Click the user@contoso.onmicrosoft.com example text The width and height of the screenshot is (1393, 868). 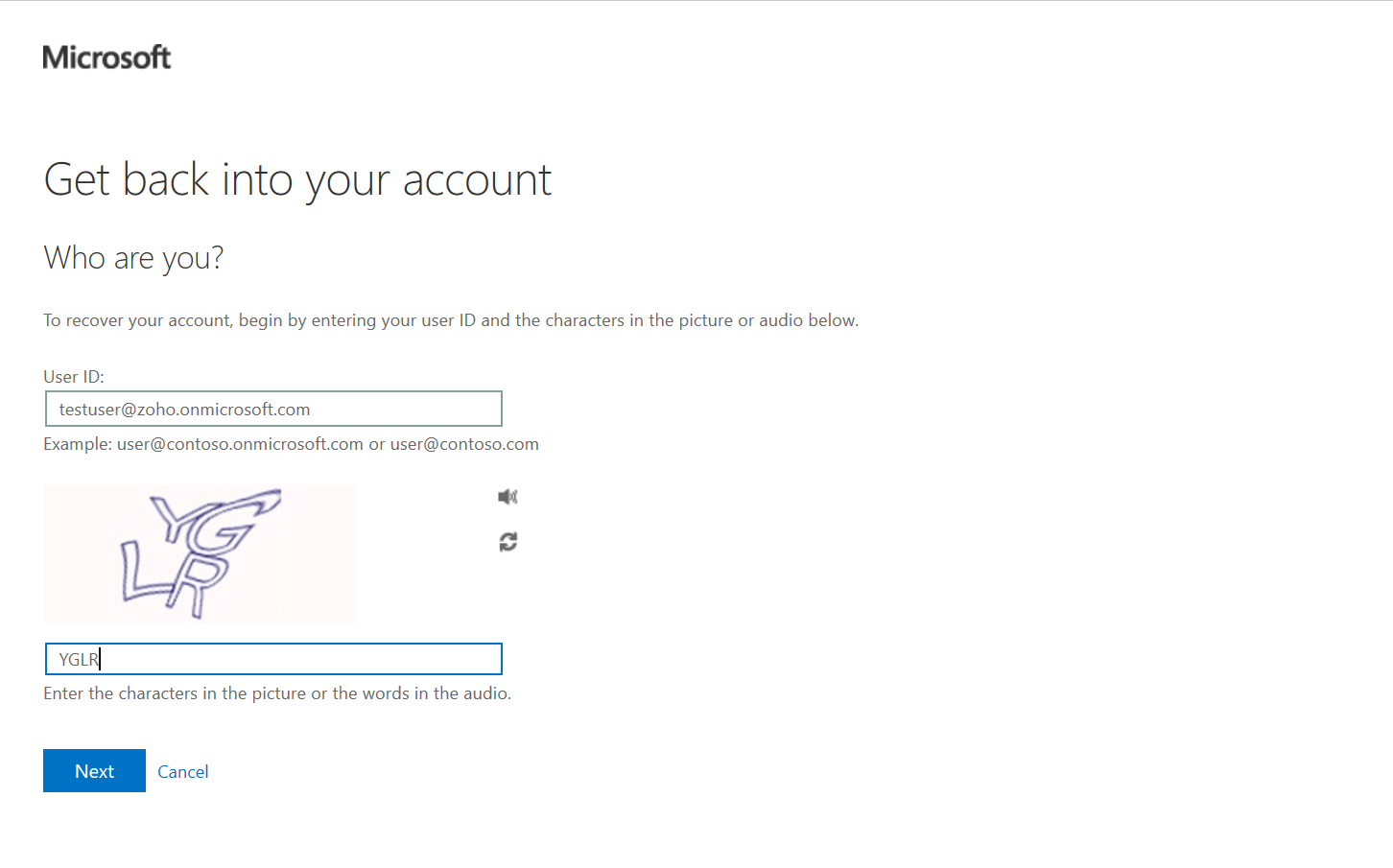pos(240,444)
